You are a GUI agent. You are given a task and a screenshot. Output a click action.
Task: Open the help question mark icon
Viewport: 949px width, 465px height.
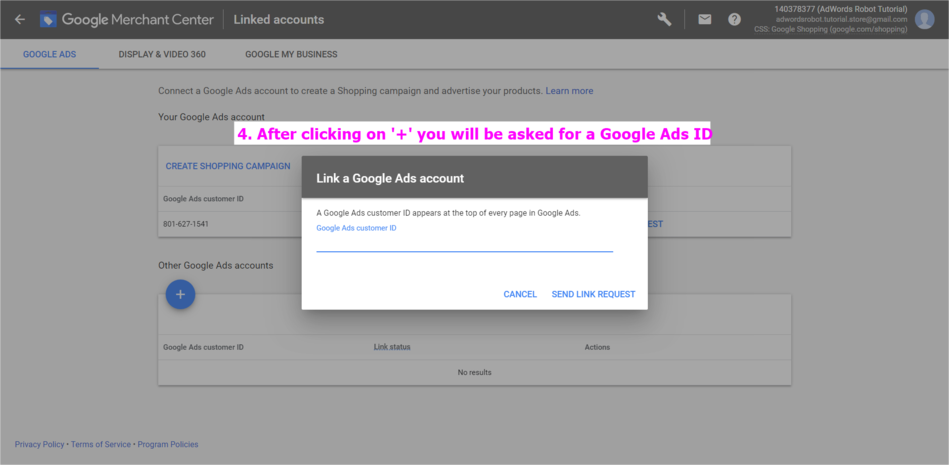coord(734,19)
